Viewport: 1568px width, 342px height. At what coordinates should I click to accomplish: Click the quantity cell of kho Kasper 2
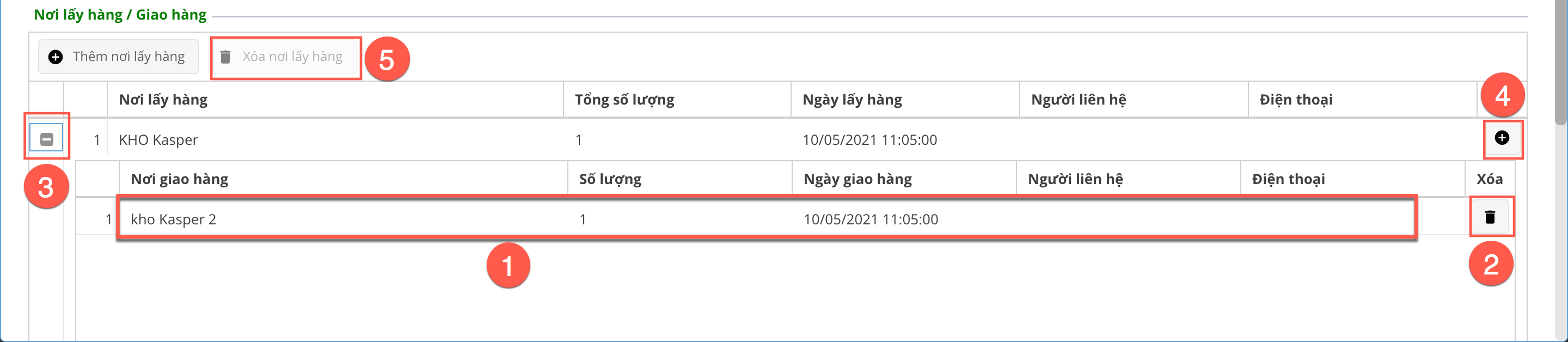tap(583, 219)
